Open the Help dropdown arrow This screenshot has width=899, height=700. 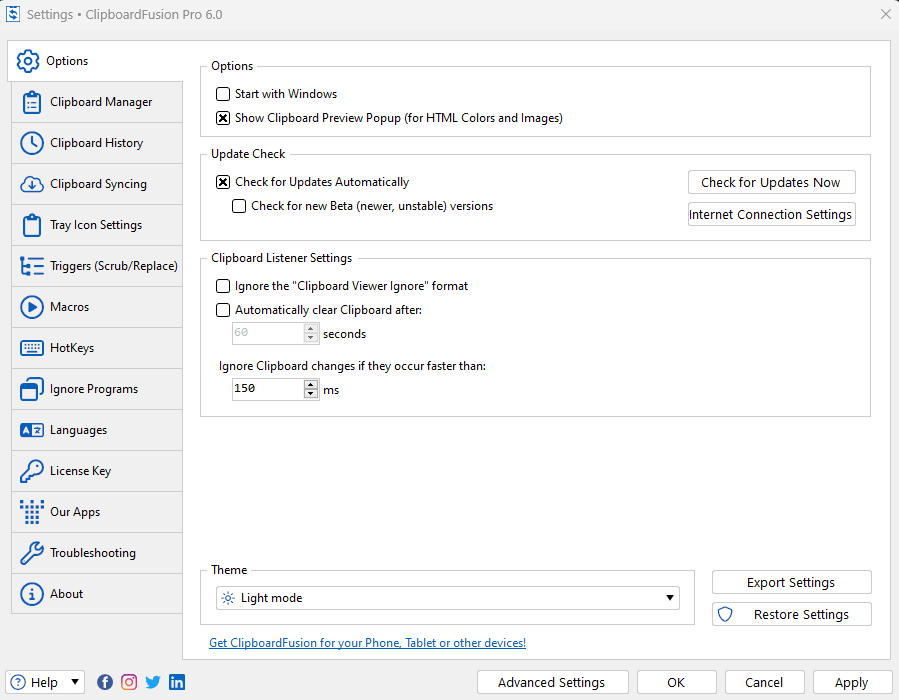tap(75, 682)
